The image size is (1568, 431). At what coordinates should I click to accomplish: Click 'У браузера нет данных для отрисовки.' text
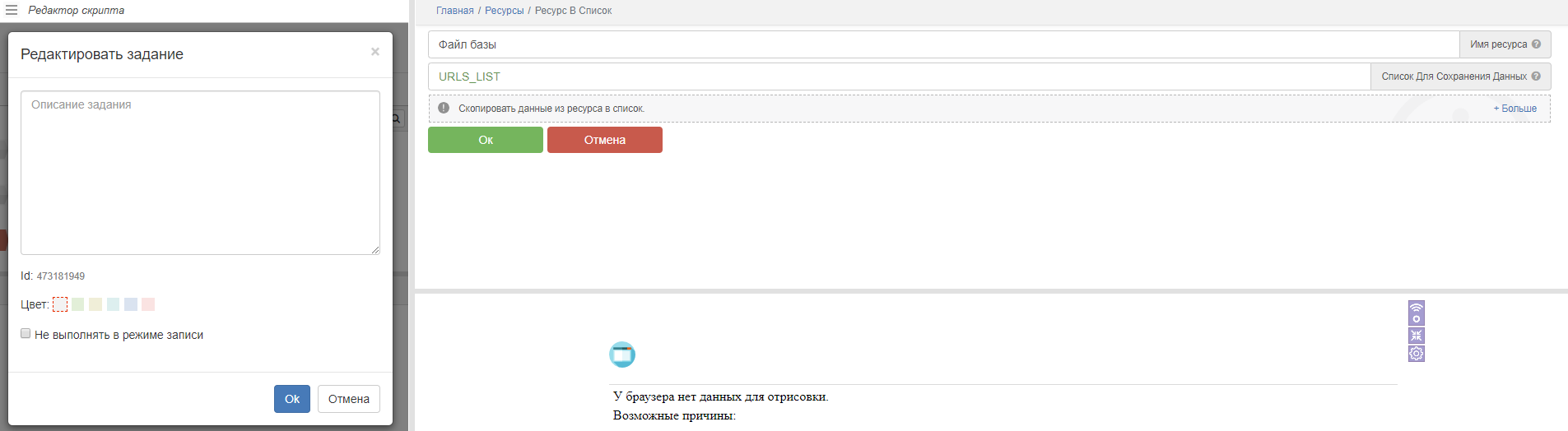pyautogui.click(x=721, y=396)
